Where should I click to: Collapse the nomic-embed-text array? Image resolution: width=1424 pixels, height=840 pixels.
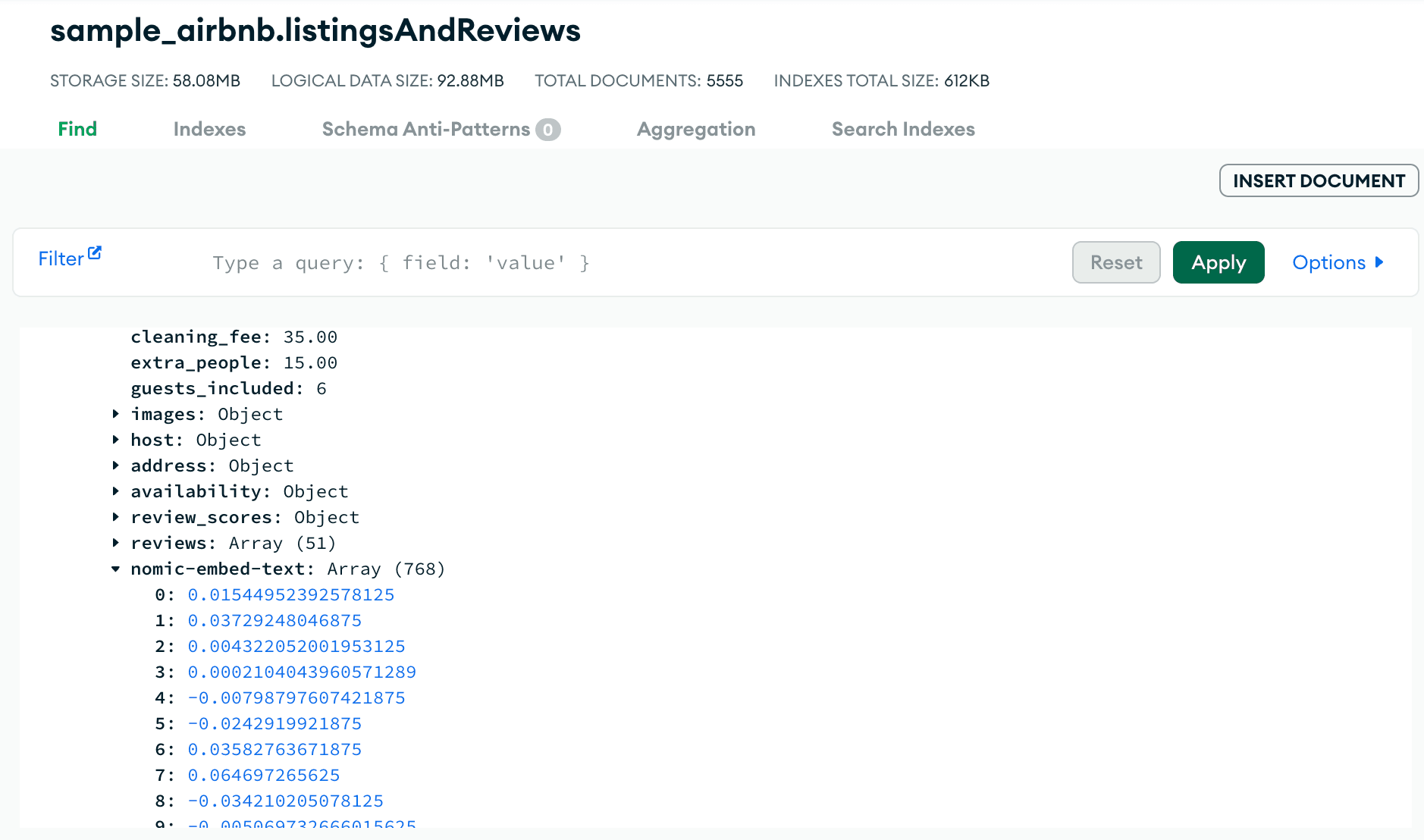tap(115, 569)
